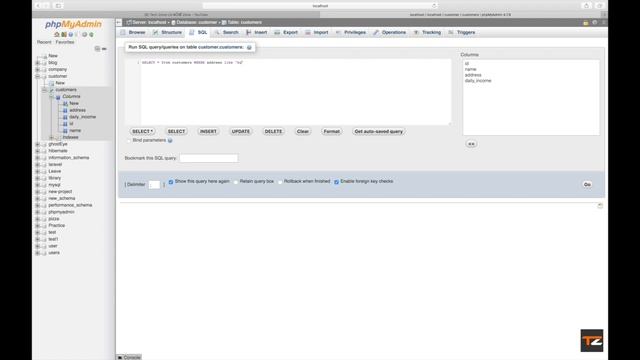Collapse the customers table node
Viewport: 640px width, 360px height.
pyautogui.click(x=44, y=90)
